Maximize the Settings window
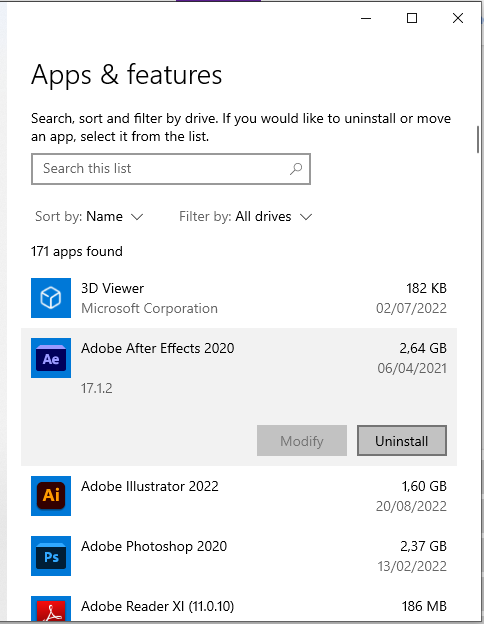 412,18
